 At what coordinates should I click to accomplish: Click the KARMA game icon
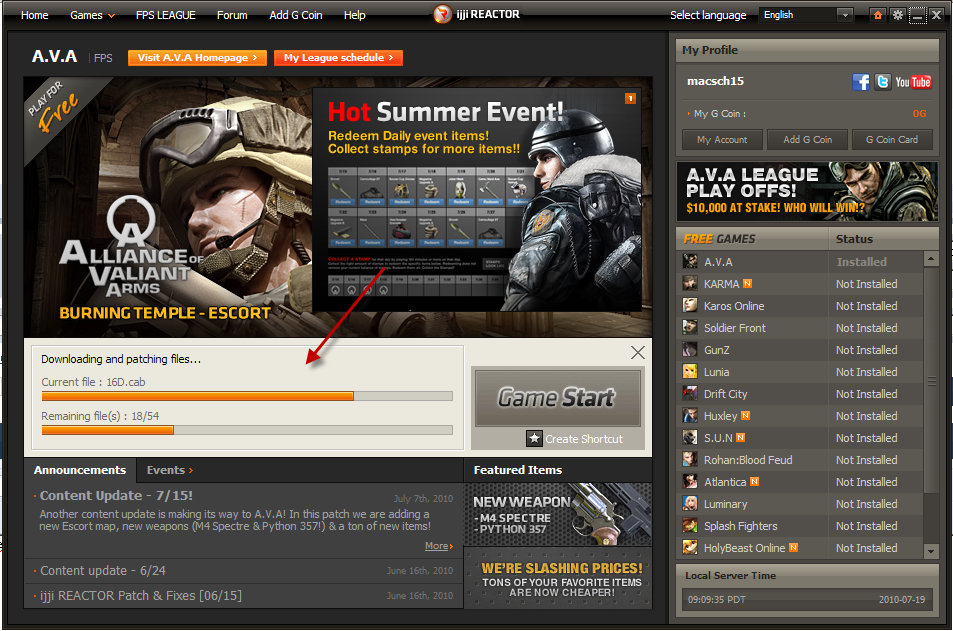(x=690, y=284)
